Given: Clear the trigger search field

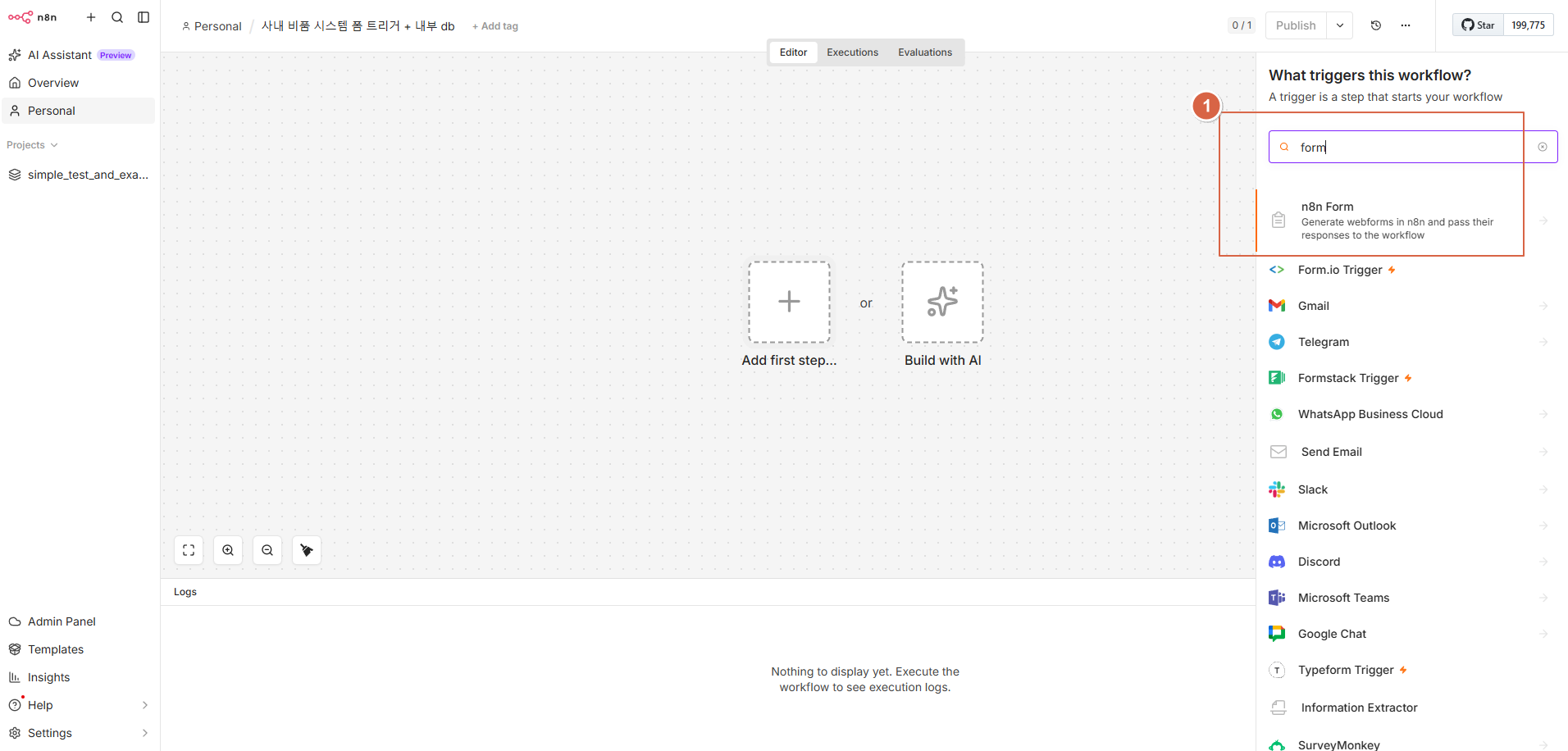Looking at the screenshot, I should point(1543,148).
